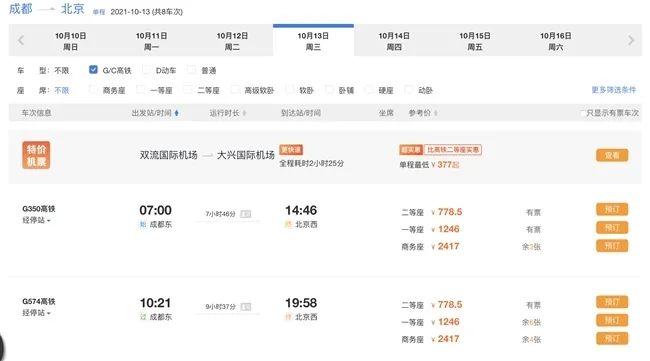
Task: Tick the 只显示有票车次 checkbox
Action: point(583,113)
